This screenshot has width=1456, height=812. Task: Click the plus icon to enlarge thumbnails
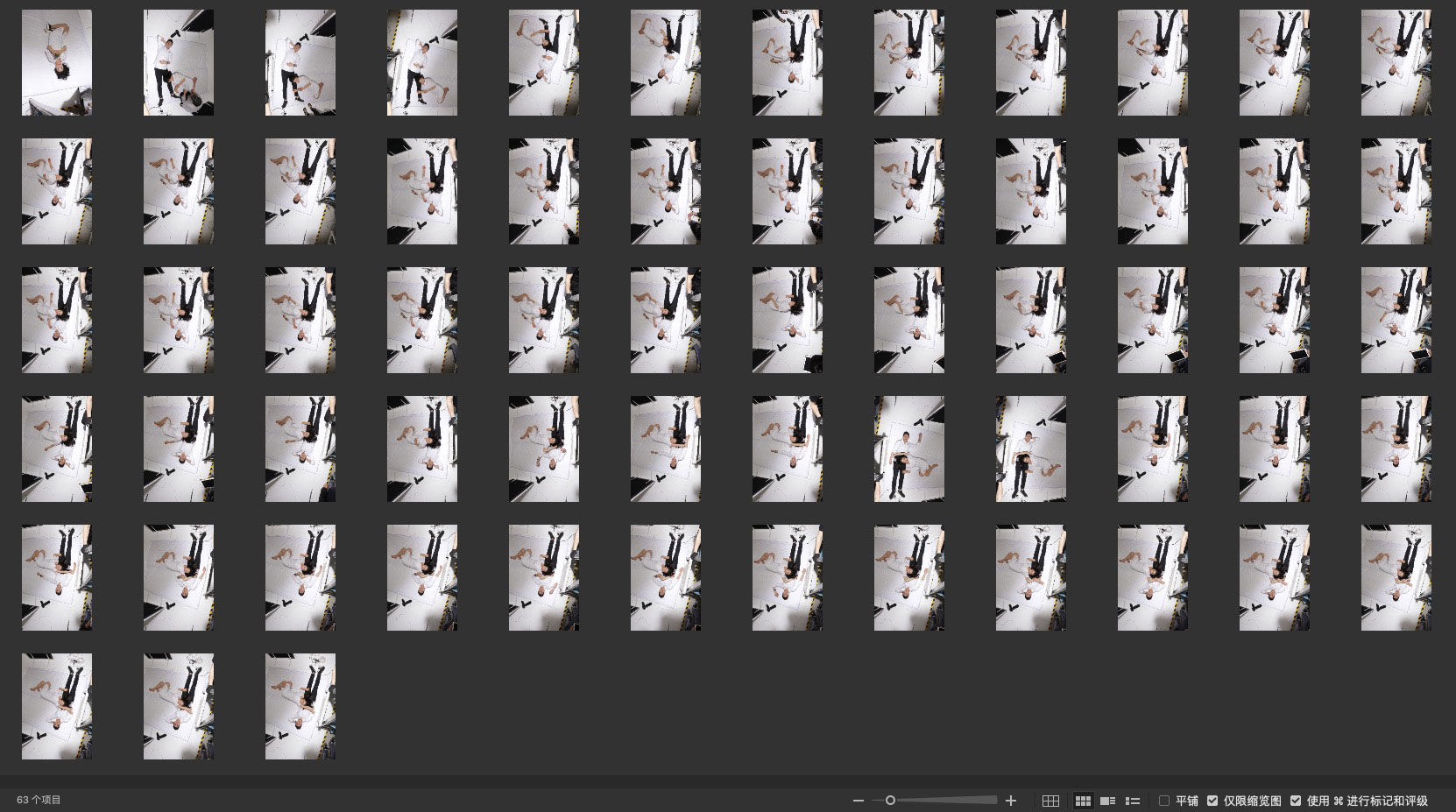click(x=1011, y=801)
